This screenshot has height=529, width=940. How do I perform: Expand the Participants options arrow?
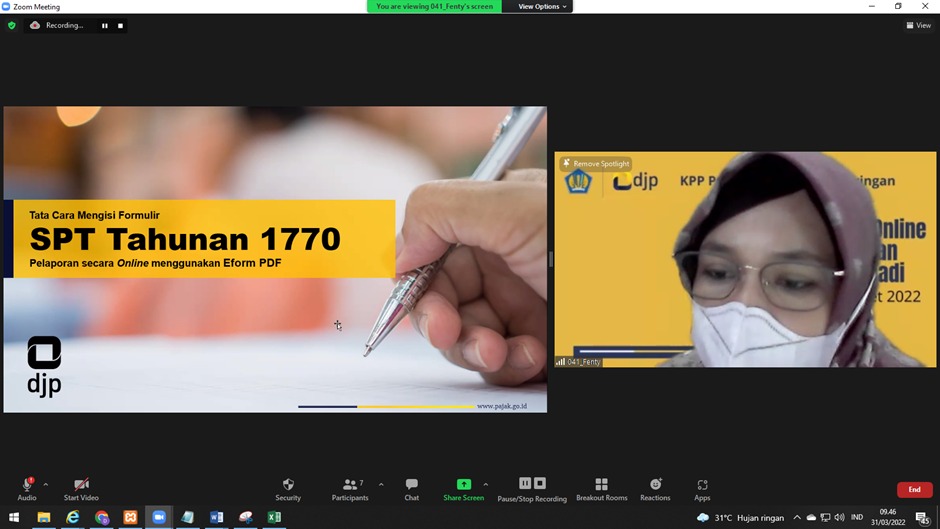[x=381, y=484]
